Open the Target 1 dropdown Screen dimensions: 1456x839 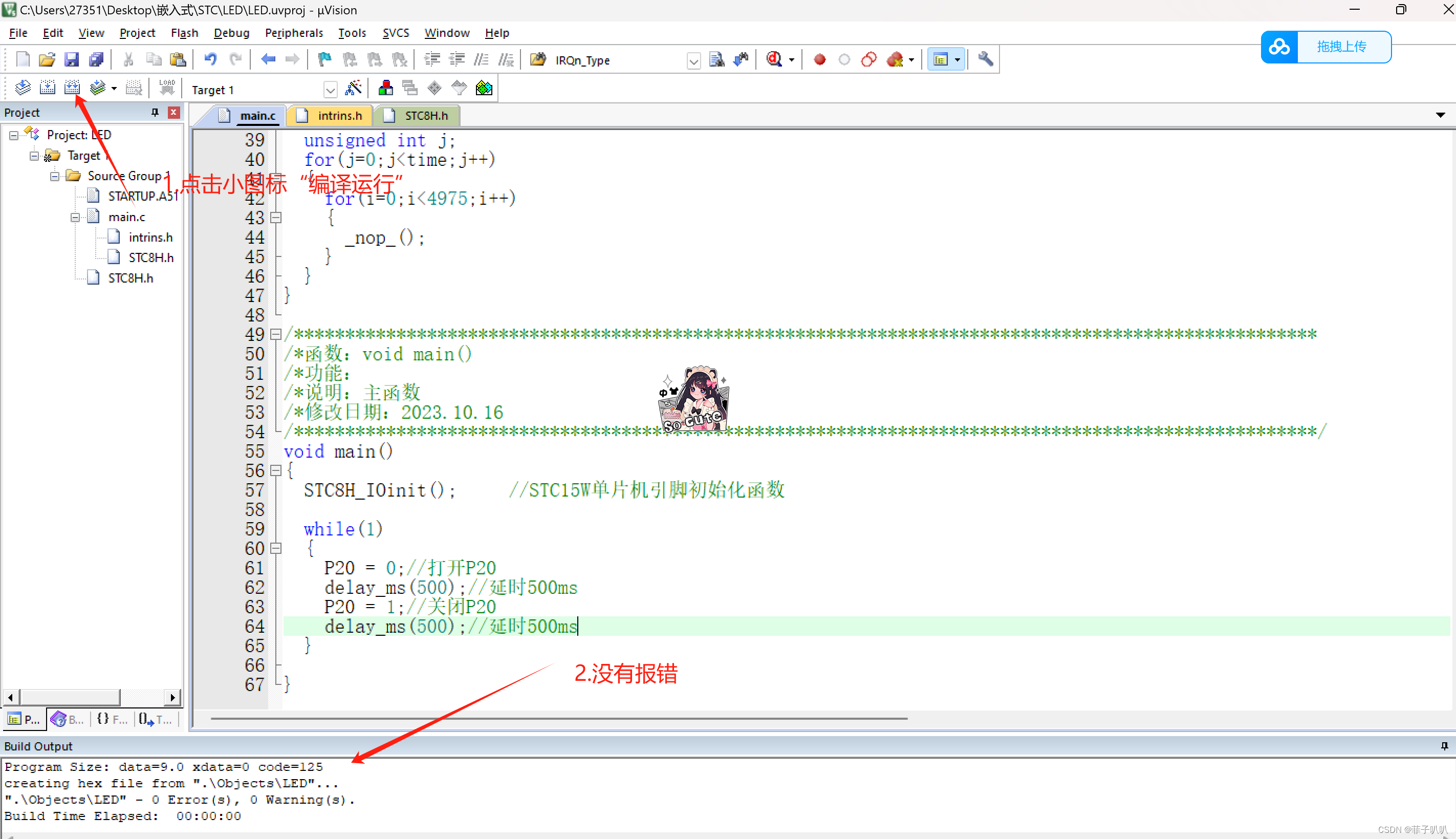click(330, 90)
